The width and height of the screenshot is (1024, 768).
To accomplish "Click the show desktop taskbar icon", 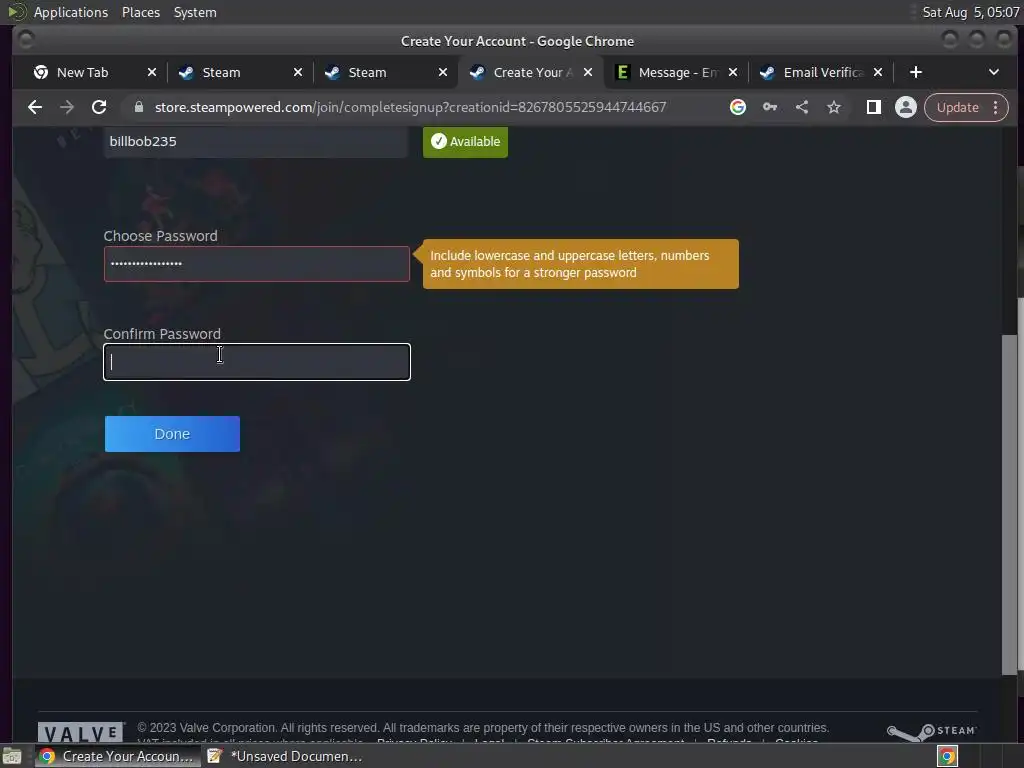I will click(x=12, y=756).
